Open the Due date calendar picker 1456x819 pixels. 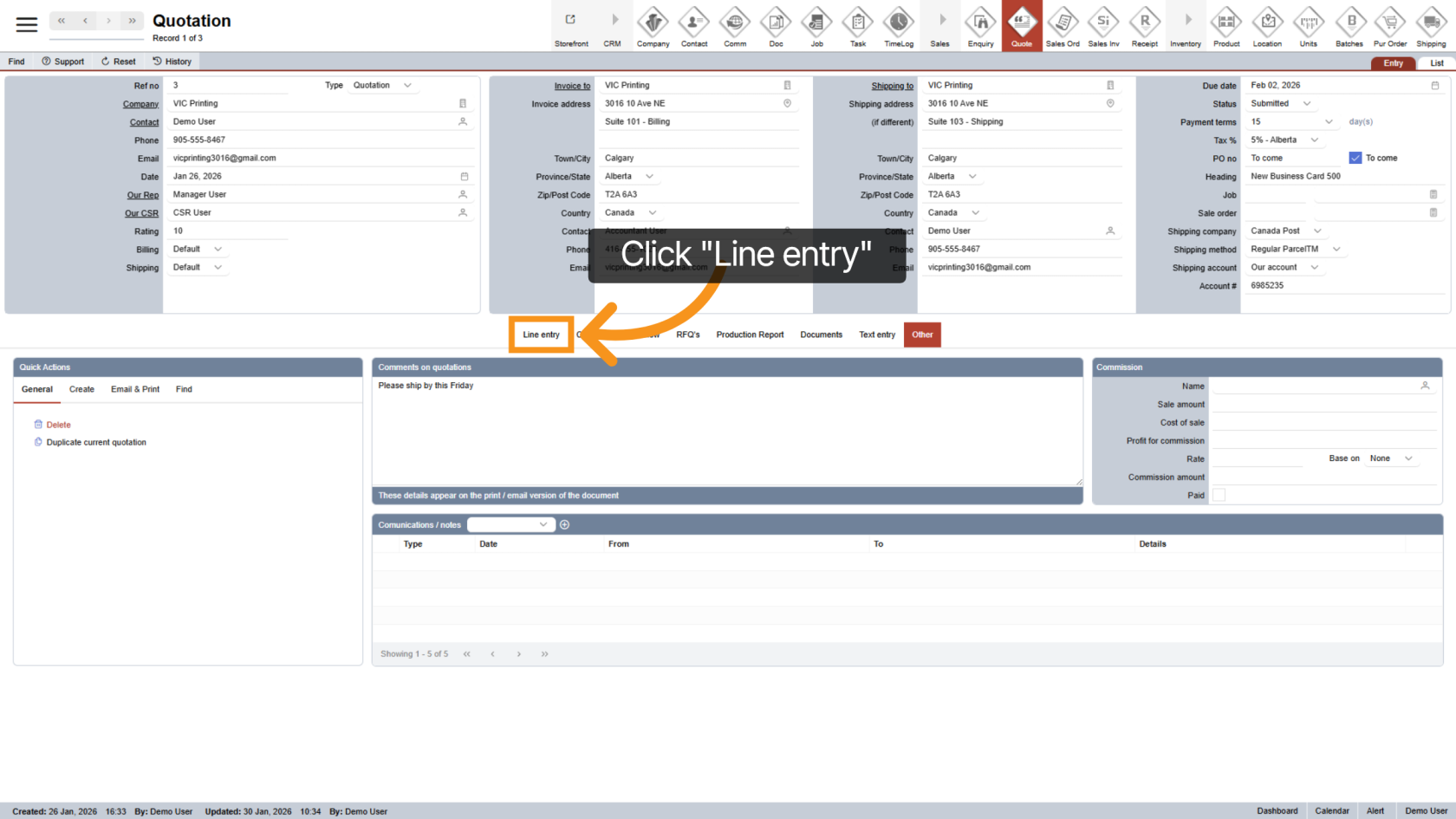click(x=1435, y=86)
